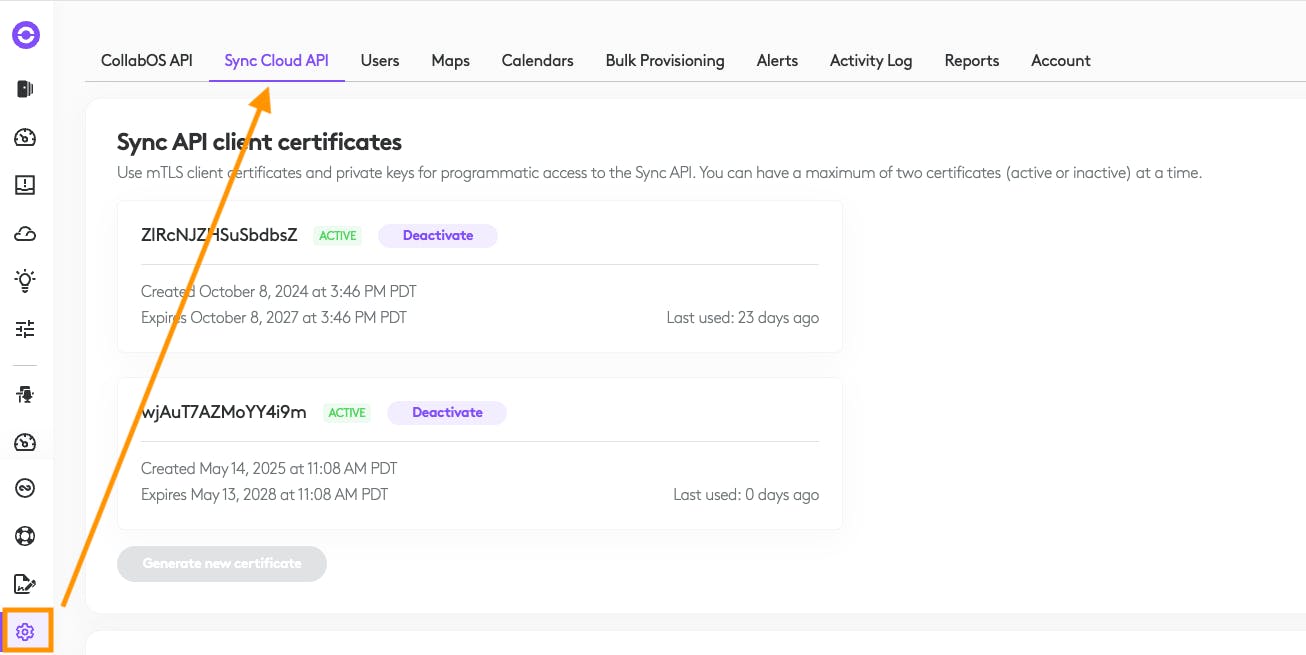Click 'Created October 8, 2024' text
The height and width of the screenshot is (655, 1306).
tap(279, 292)
